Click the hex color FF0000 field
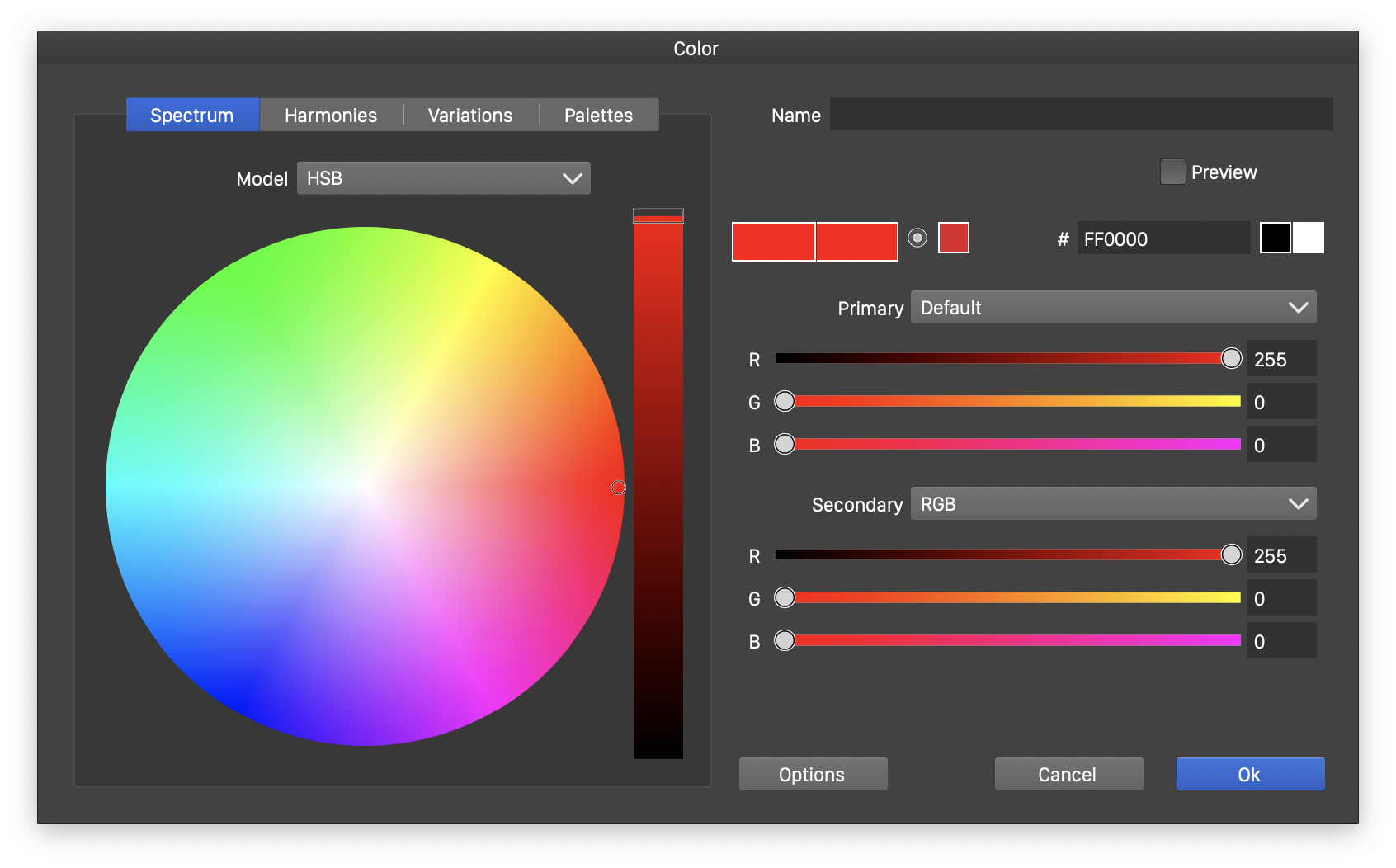This screenshot has height=868, width=1396. 1163,239
